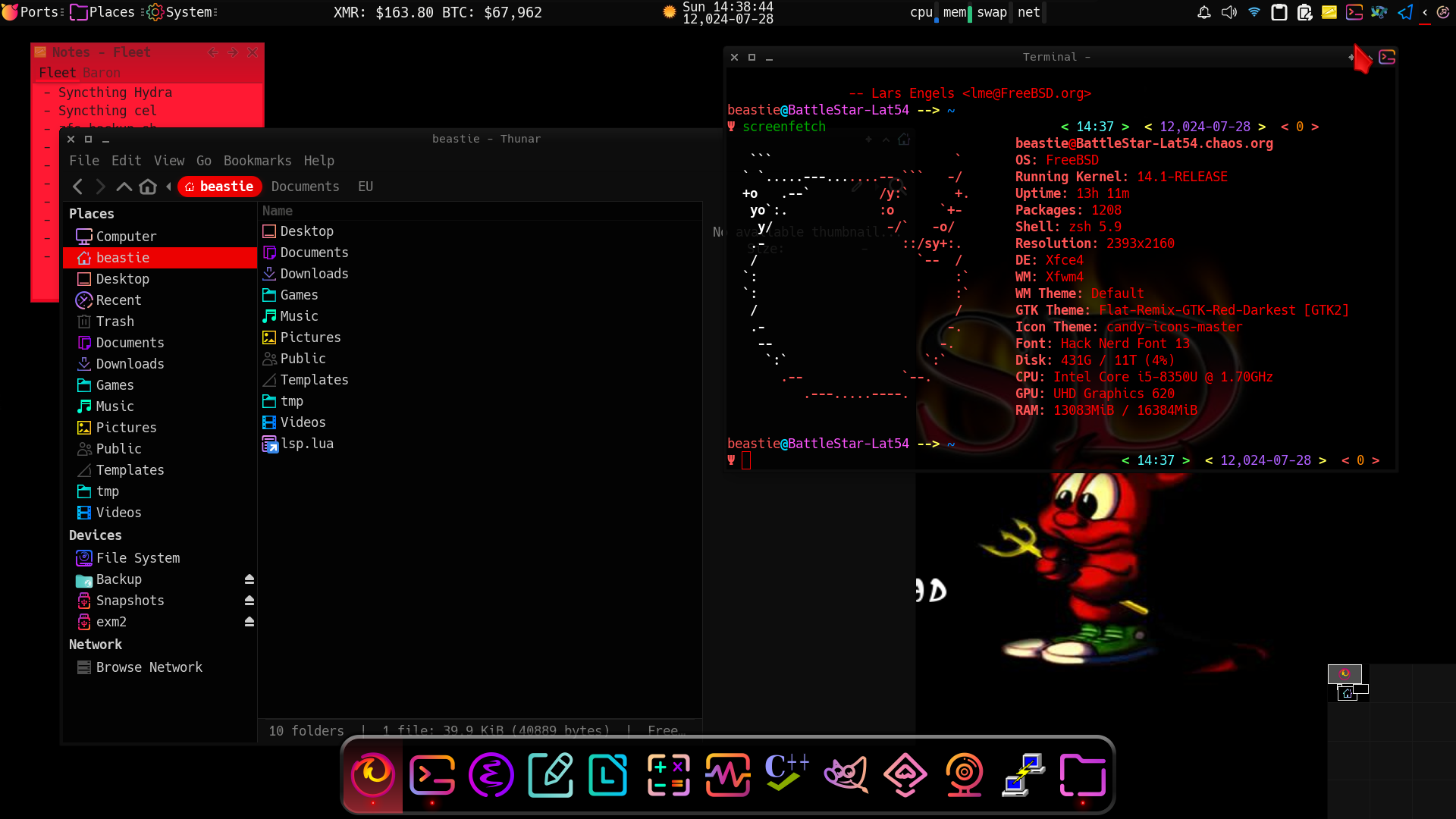This screenshot has height=819, width=1456.
Task: Select Browse Network in sidebar
Action: coord(149,667)
